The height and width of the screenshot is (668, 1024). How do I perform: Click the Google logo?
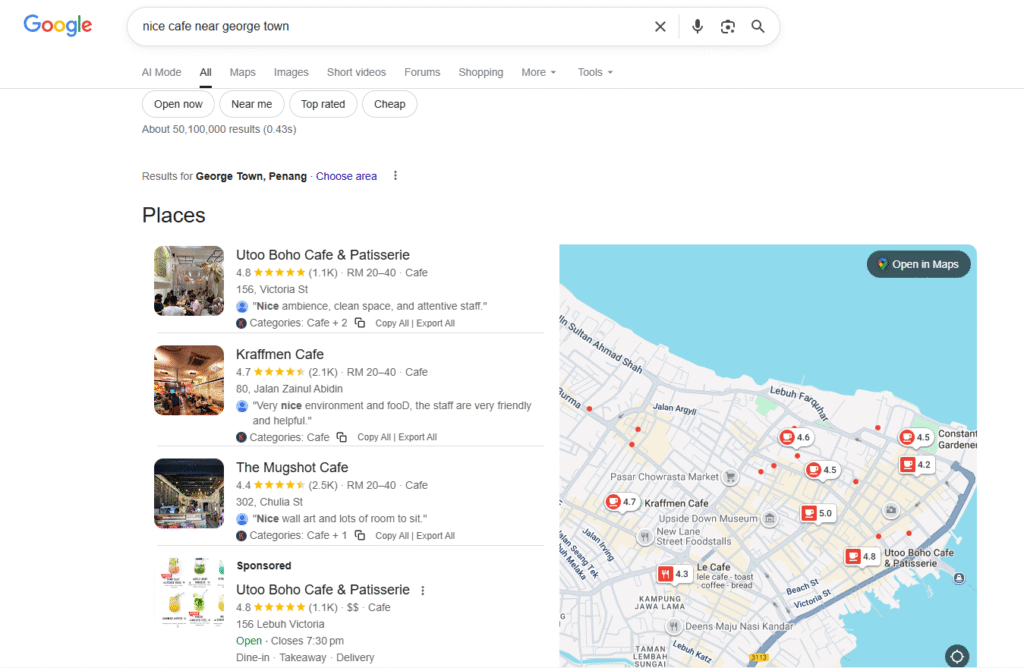[58, 26]
